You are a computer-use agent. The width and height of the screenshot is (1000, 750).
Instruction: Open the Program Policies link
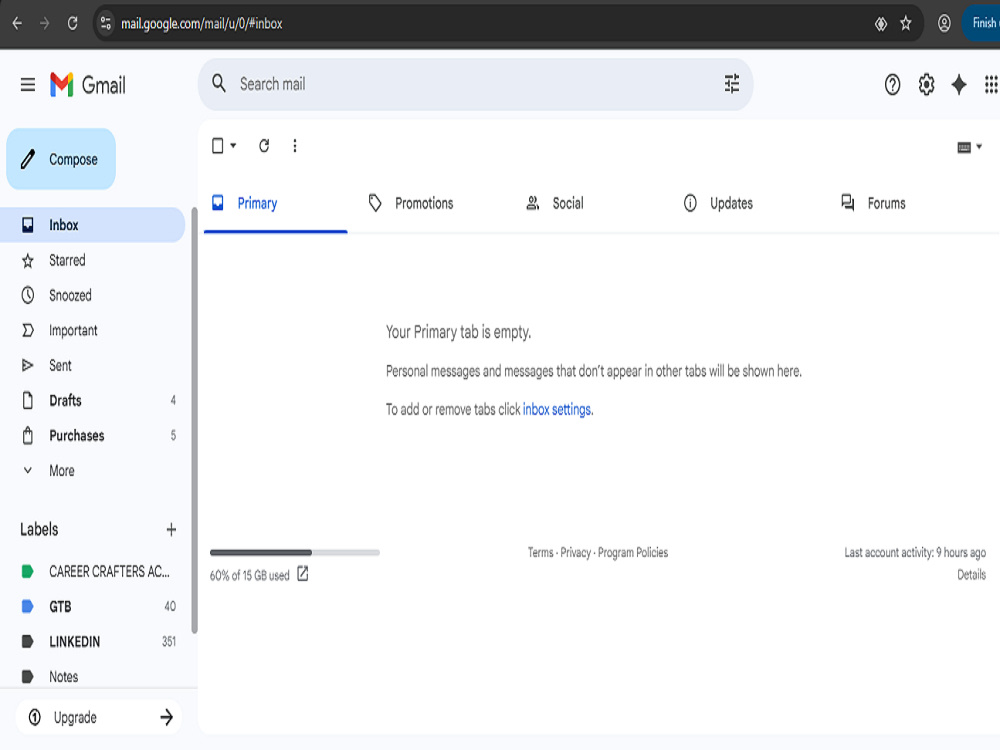pos(633,552)
